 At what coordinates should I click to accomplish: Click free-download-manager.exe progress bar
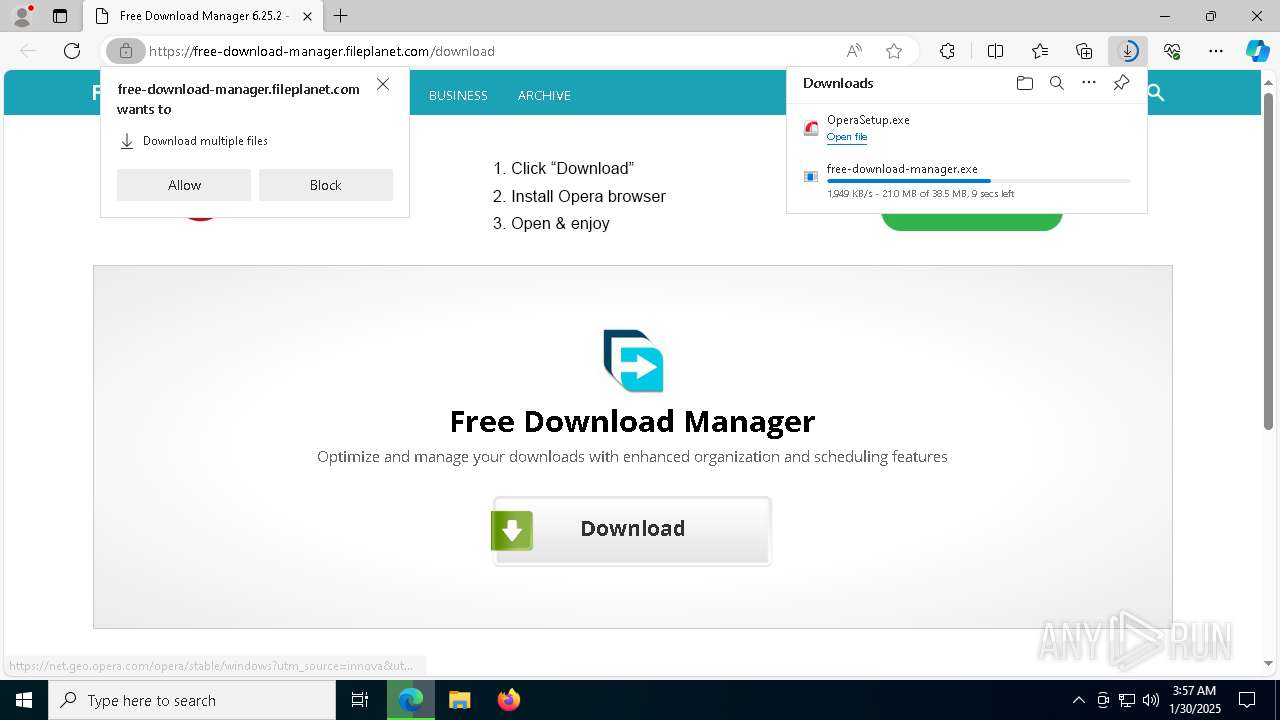click(978, 181)
